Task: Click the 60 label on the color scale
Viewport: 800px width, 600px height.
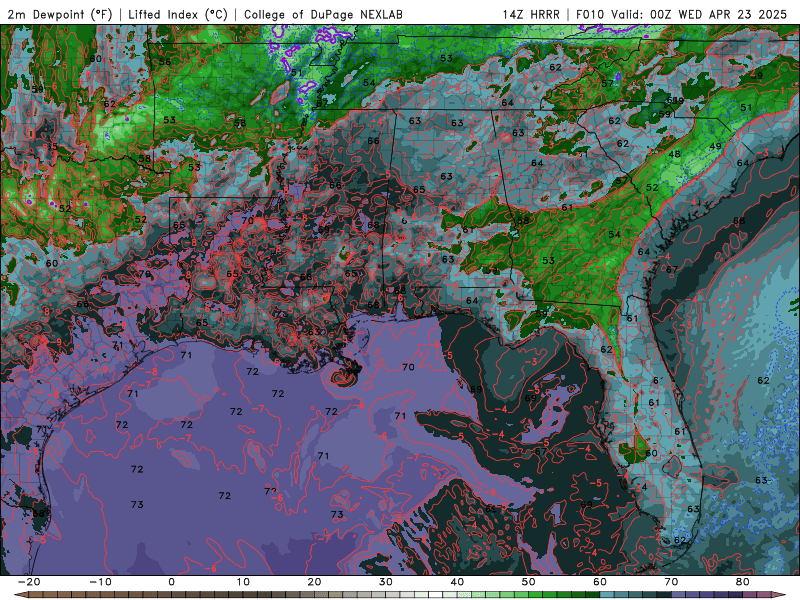Action: coord(600,582)
